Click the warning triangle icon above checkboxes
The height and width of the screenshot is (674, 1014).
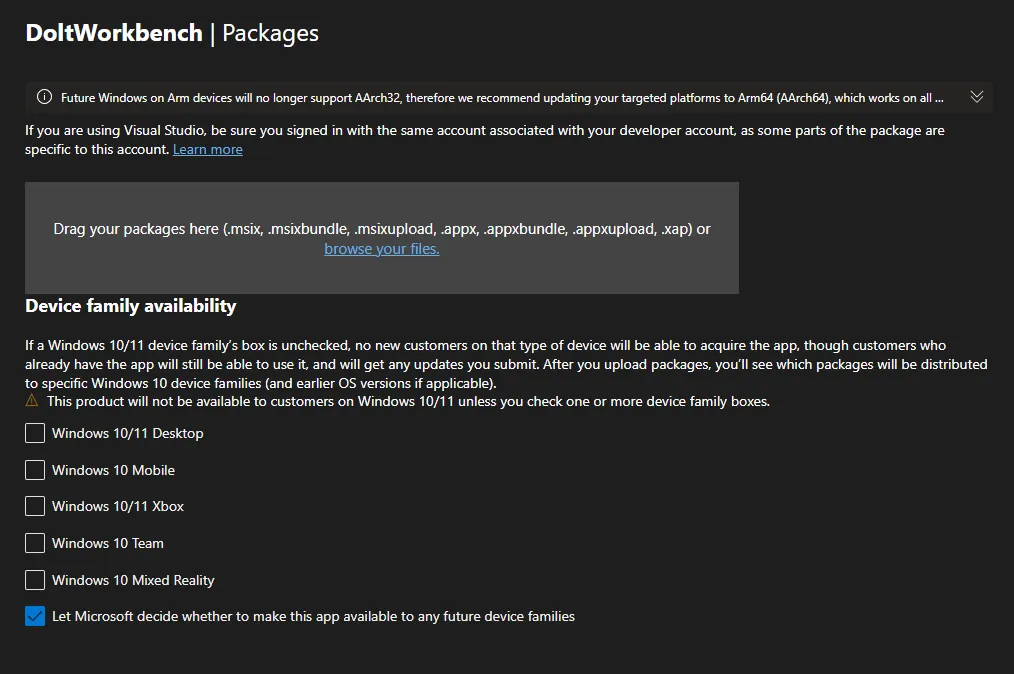click(x=33, y=400)
